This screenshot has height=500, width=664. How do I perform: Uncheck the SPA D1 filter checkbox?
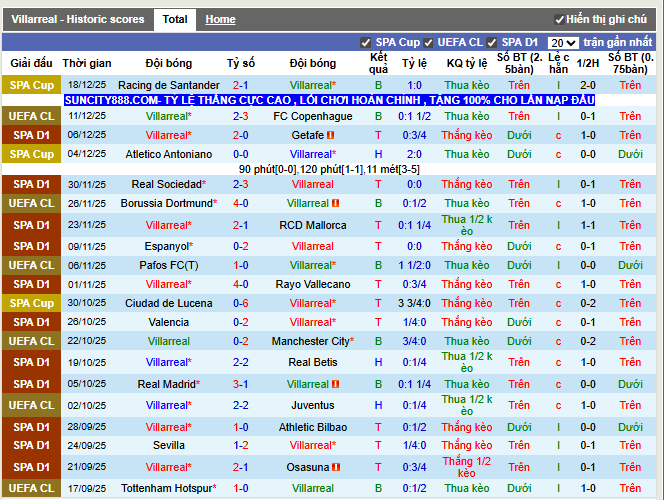(491, 43)
